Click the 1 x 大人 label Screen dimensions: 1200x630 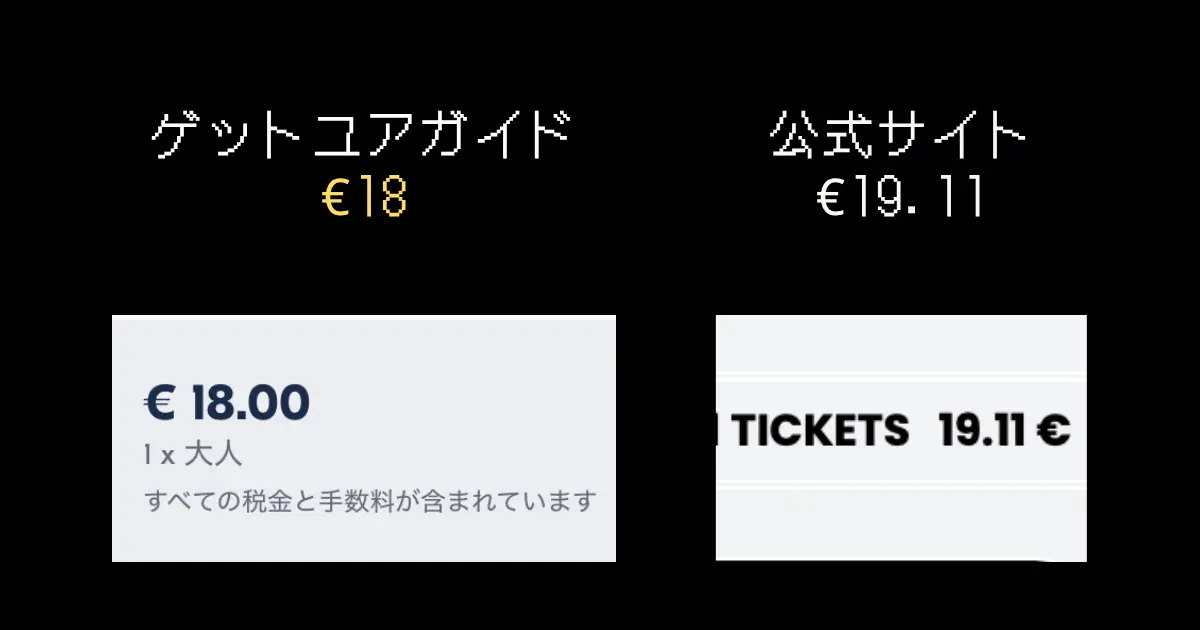click(x=193, y=455)
